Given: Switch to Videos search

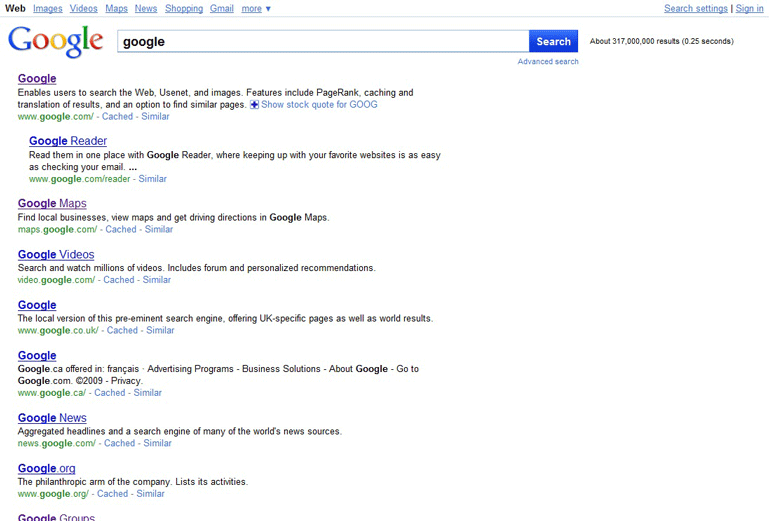Looking at the screenshot, I should coord(83,8).
